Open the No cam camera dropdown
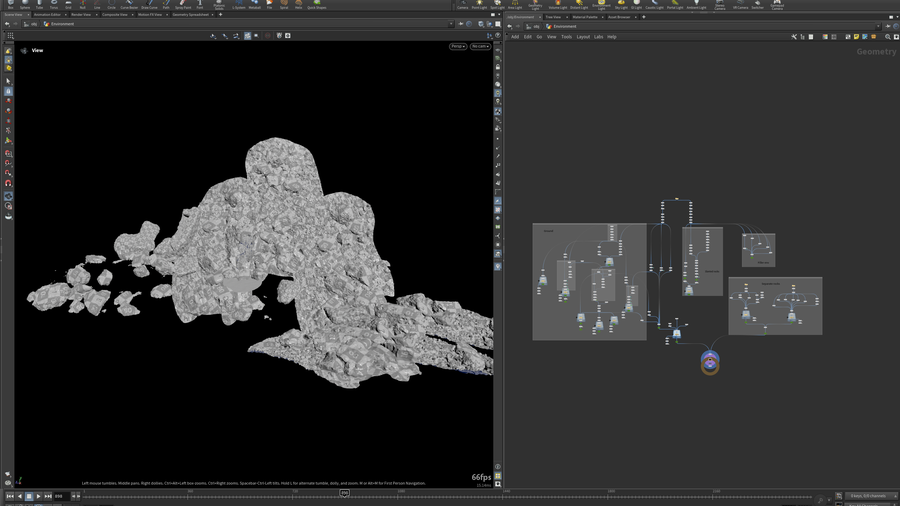This screenshot has height=506, width=900. point(480,46)
